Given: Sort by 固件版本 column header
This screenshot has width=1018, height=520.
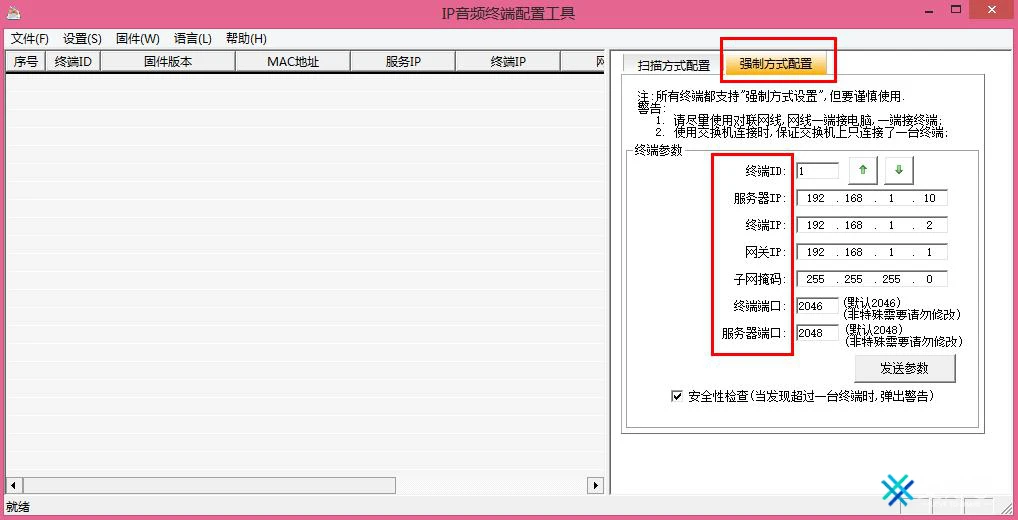Looking at the screenshot, I should tap(168, 62).
